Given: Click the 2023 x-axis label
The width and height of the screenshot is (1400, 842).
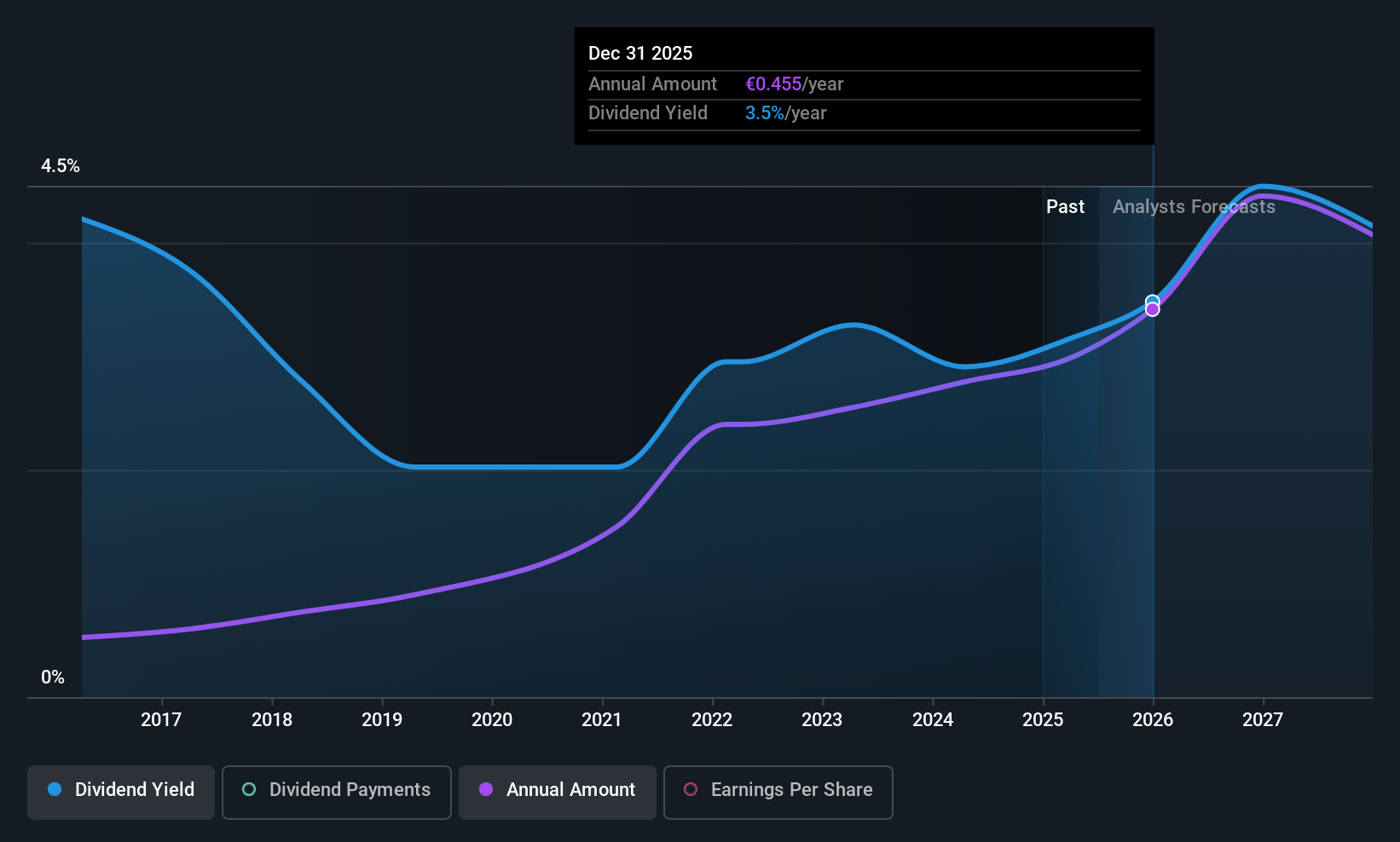Looking at the screenshot, I should click(822, 720).
